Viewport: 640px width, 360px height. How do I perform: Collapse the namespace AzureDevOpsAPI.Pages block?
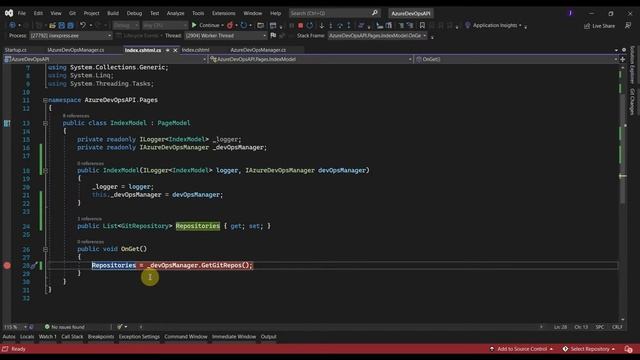(x=45, y=100)
